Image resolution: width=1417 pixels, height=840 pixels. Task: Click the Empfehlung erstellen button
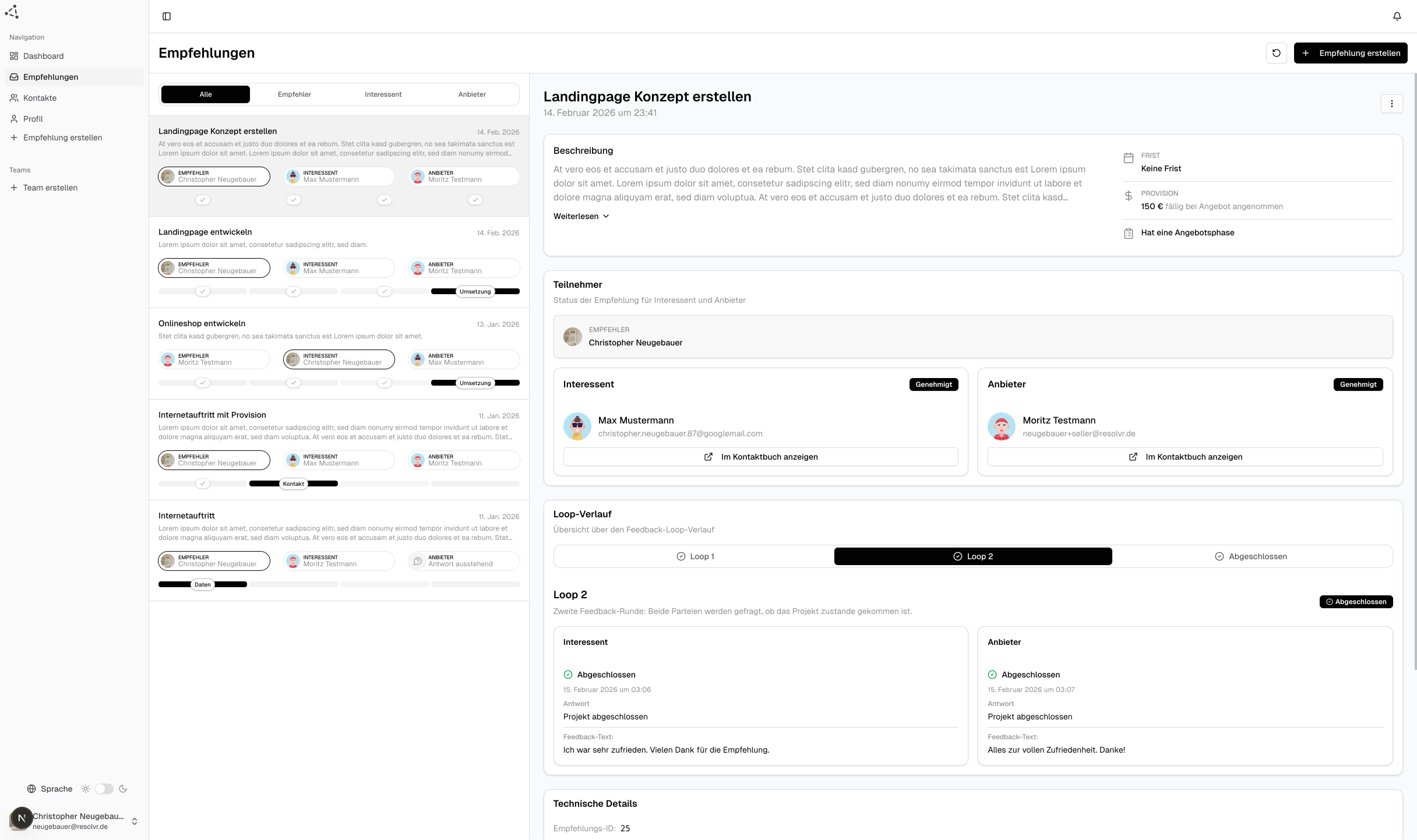tap(1351, 52)
